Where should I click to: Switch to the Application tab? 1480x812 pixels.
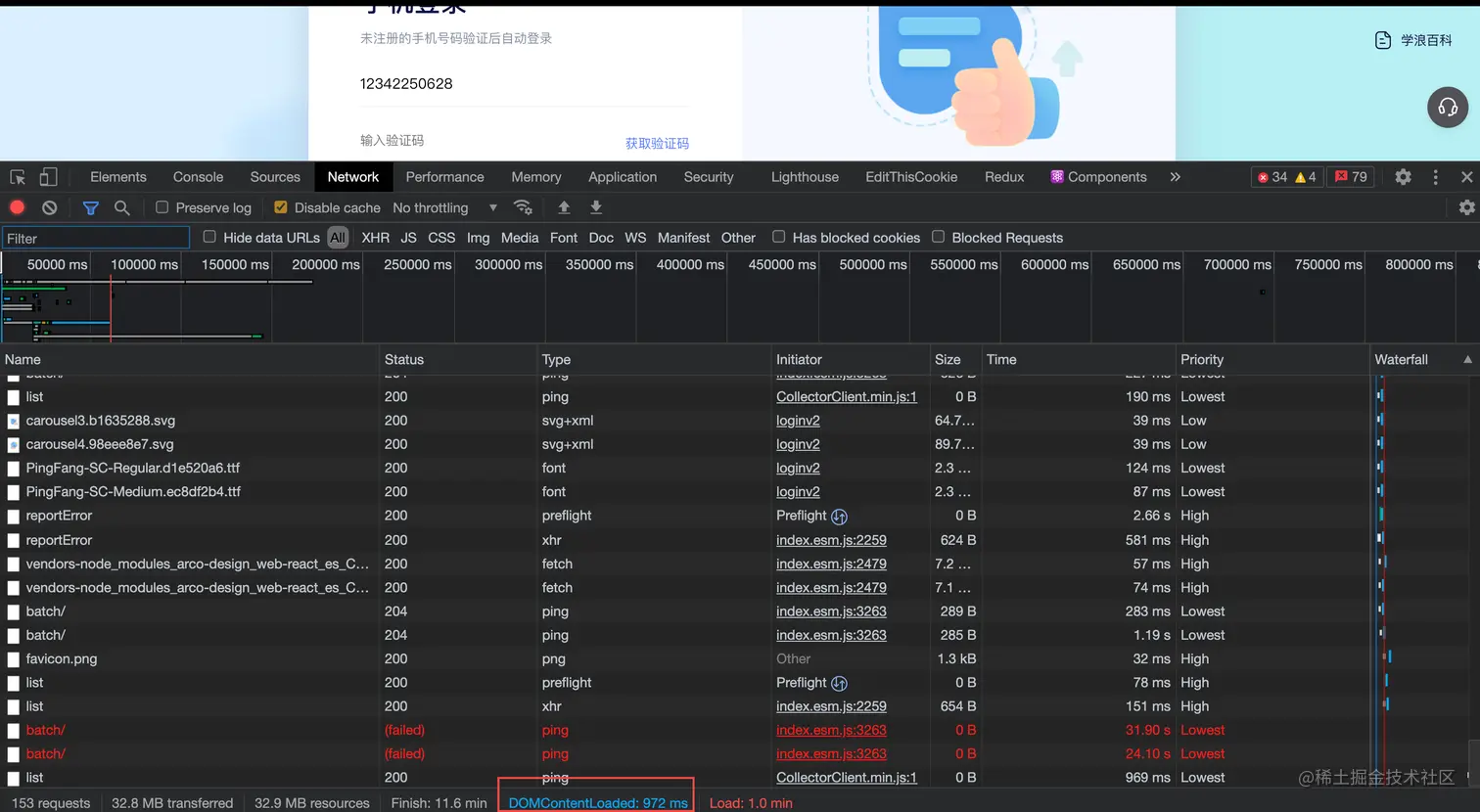tap(623, 177)
